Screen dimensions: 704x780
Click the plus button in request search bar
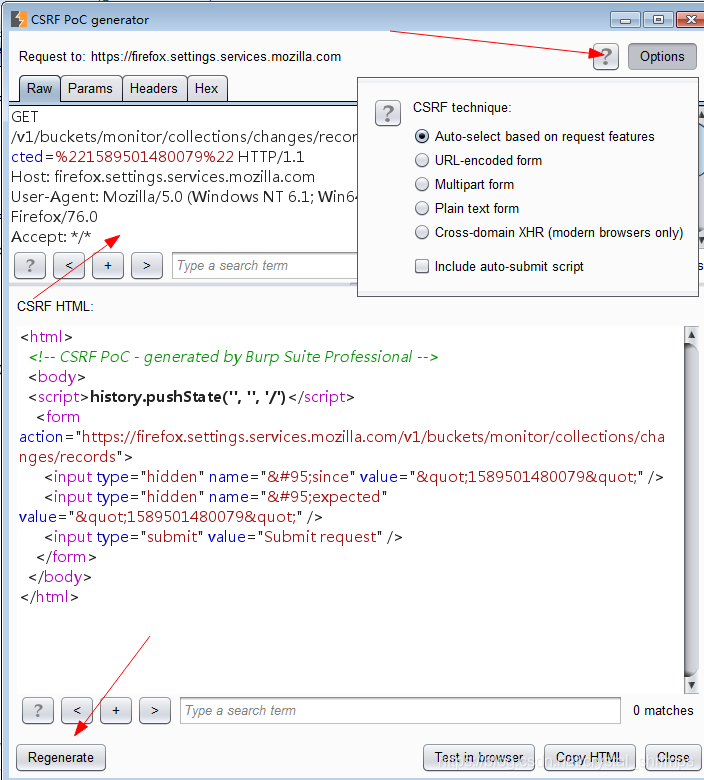108,266
